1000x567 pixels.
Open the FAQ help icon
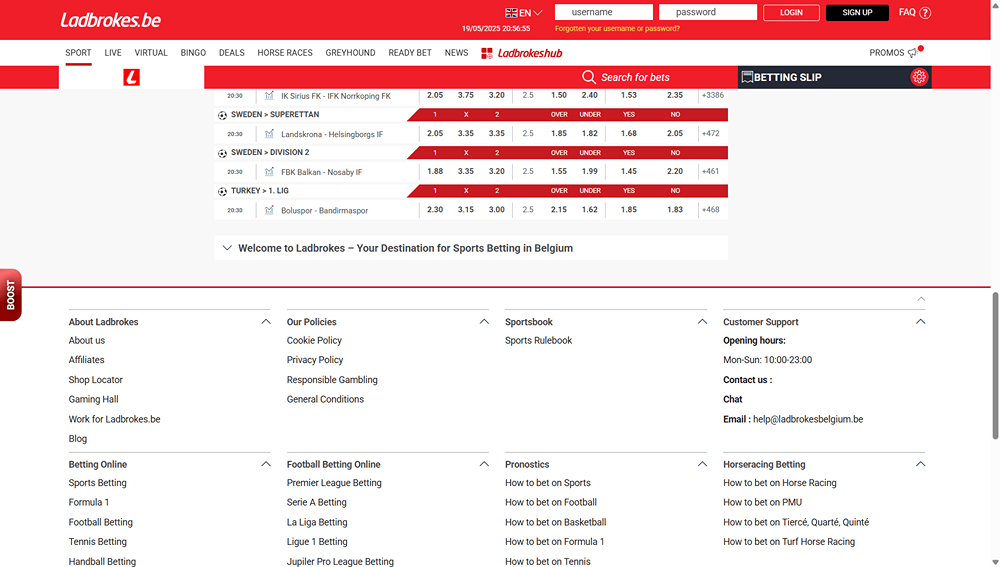(x=925, y=12)
